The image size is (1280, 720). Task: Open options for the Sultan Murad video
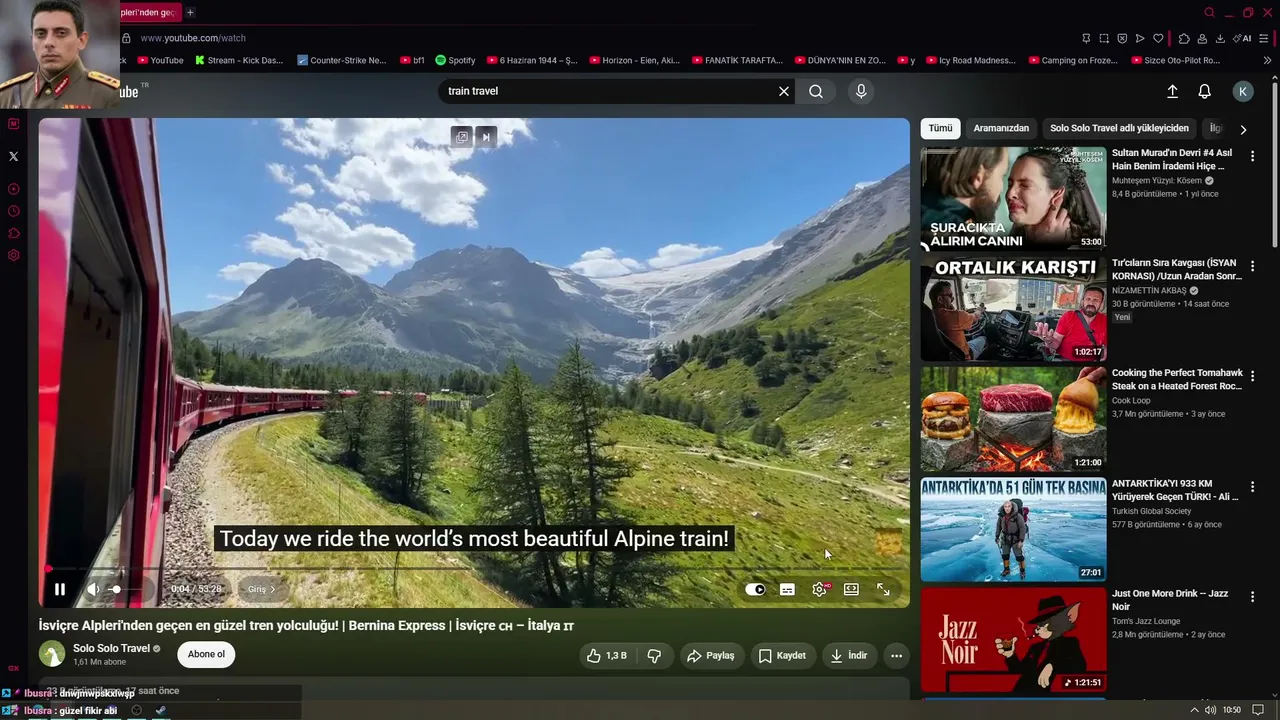tap(1252, 156)
